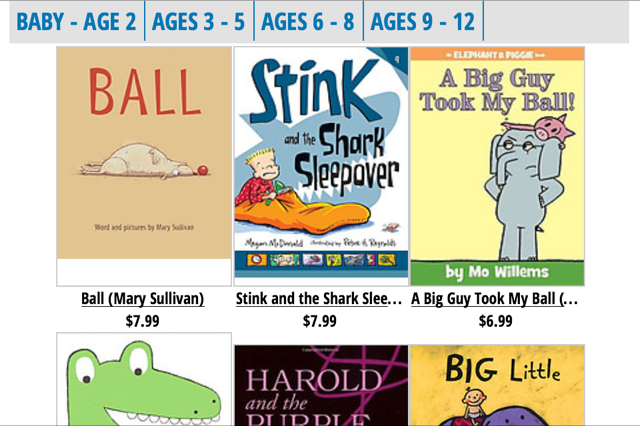Select the Ages 6 - 8 tab
This screenshot has width=640, height=426.
pos(308,21)
